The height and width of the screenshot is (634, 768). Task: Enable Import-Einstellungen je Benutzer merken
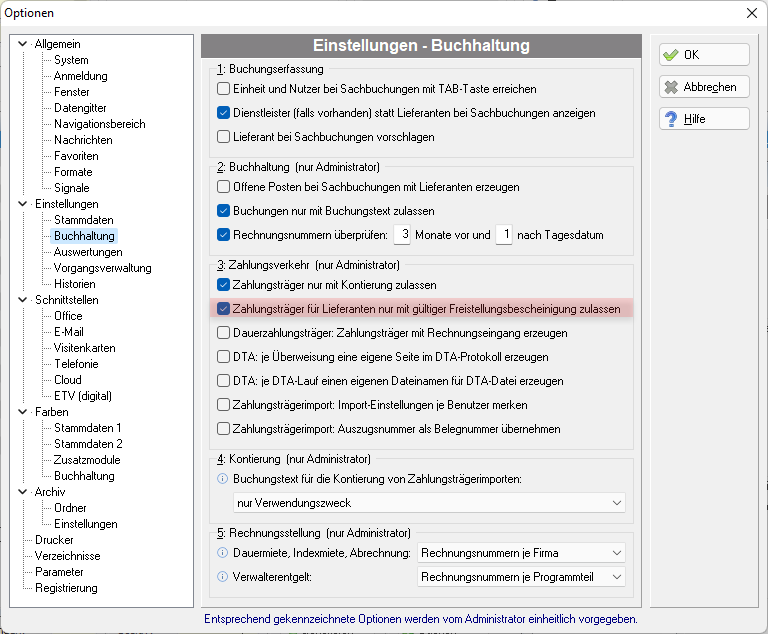tap(223, 405)
